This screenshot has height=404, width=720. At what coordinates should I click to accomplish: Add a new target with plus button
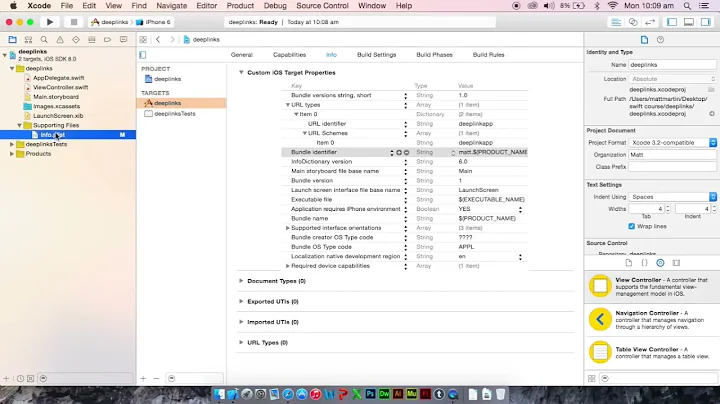click(x=143, y=378)
